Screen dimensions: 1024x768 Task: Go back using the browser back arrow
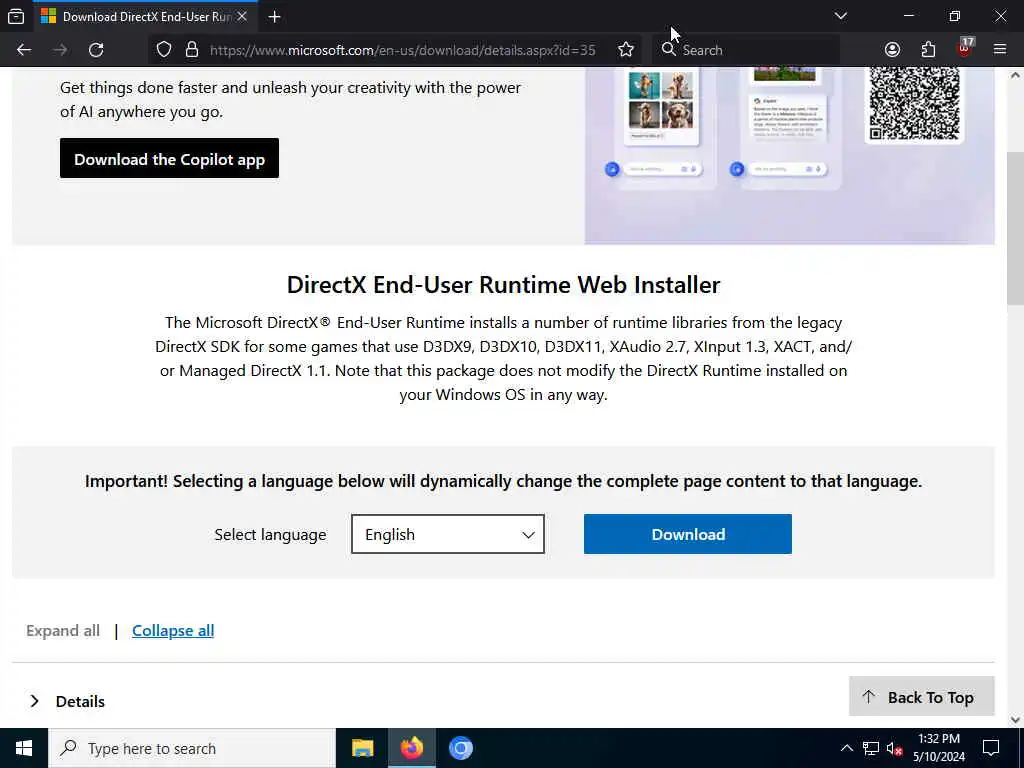(24, 50)
